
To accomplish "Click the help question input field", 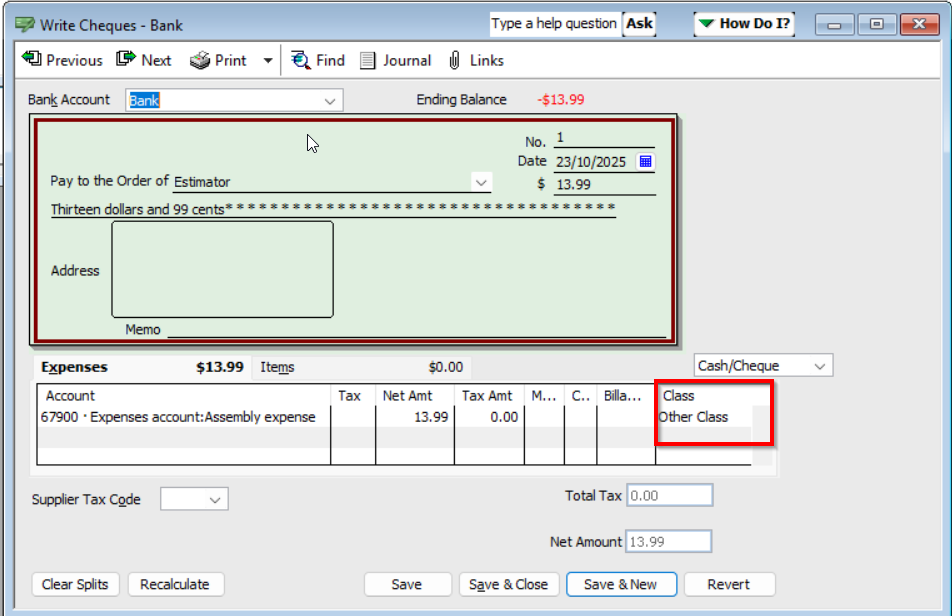I will [554, 24].
